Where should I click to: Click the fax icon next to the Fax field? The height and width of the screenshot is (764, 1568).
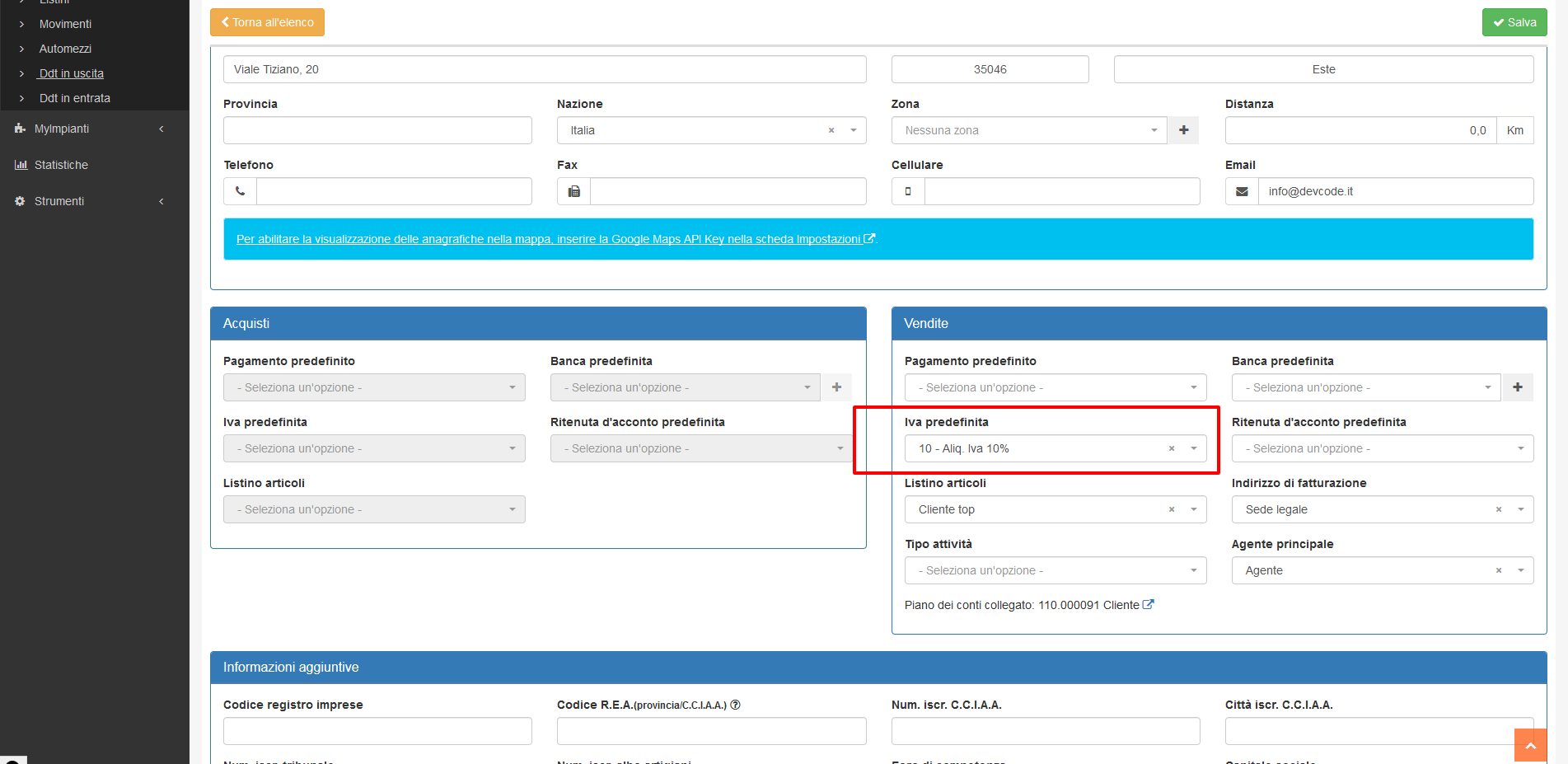click(x=573, y=191)
